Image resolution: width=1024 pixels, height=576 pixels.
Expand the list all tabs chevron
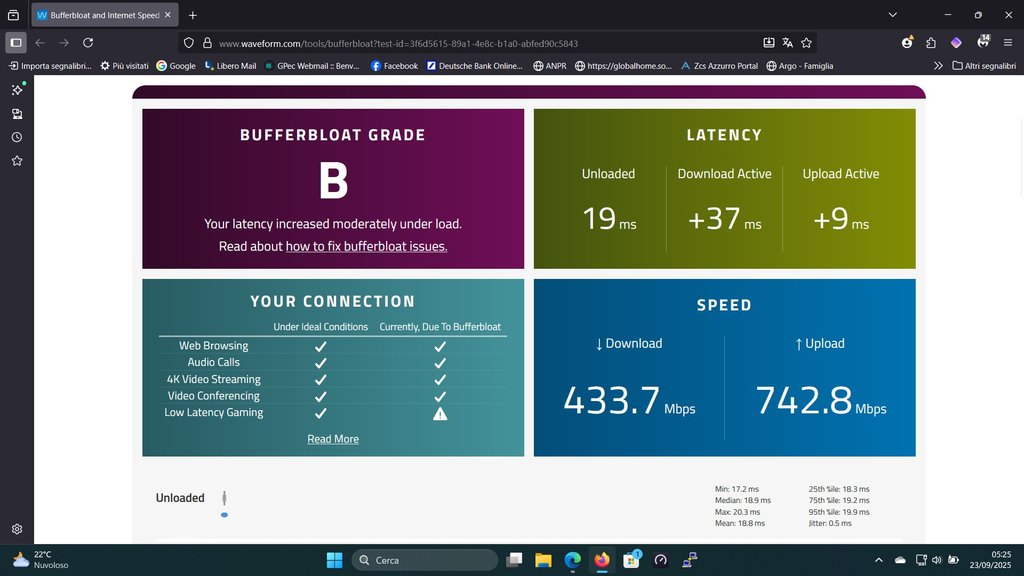pyautogui.click(x=892, y=15)
